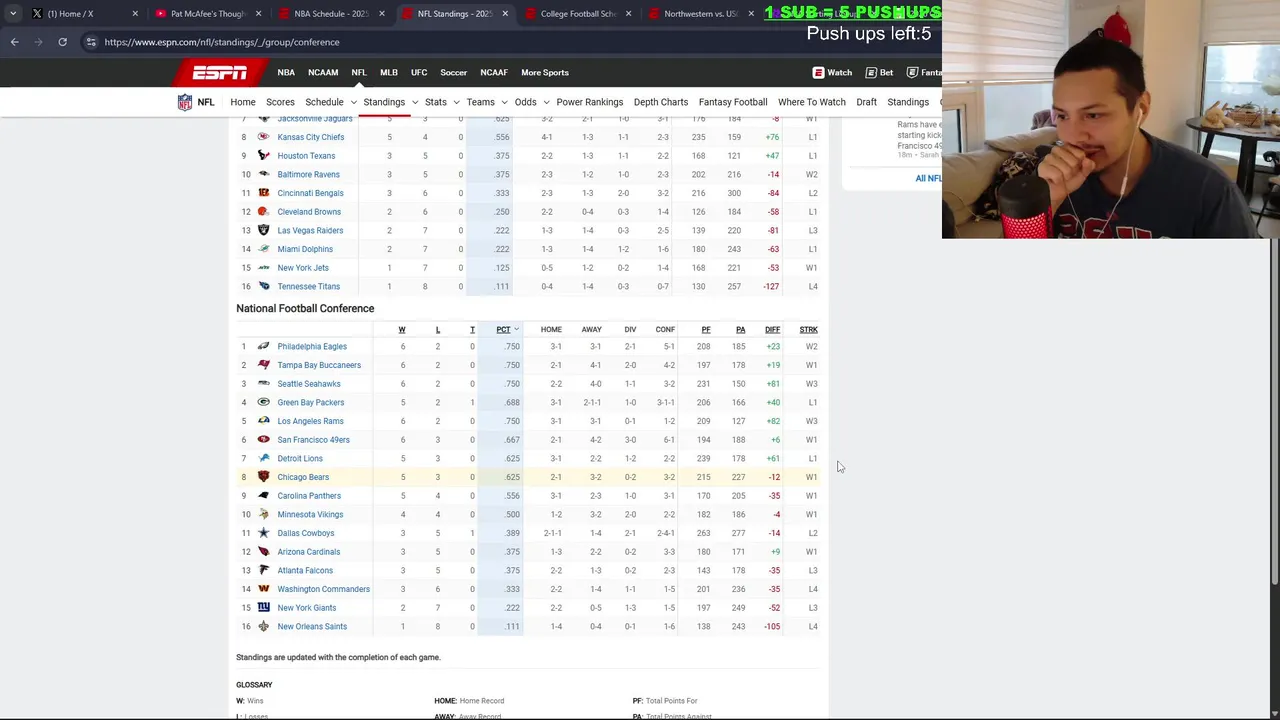Image resolution: width=1280 pixels, height=720 pixels.
Task: Expand the Stats dropdown chevron
Action: tap(456, 102)
